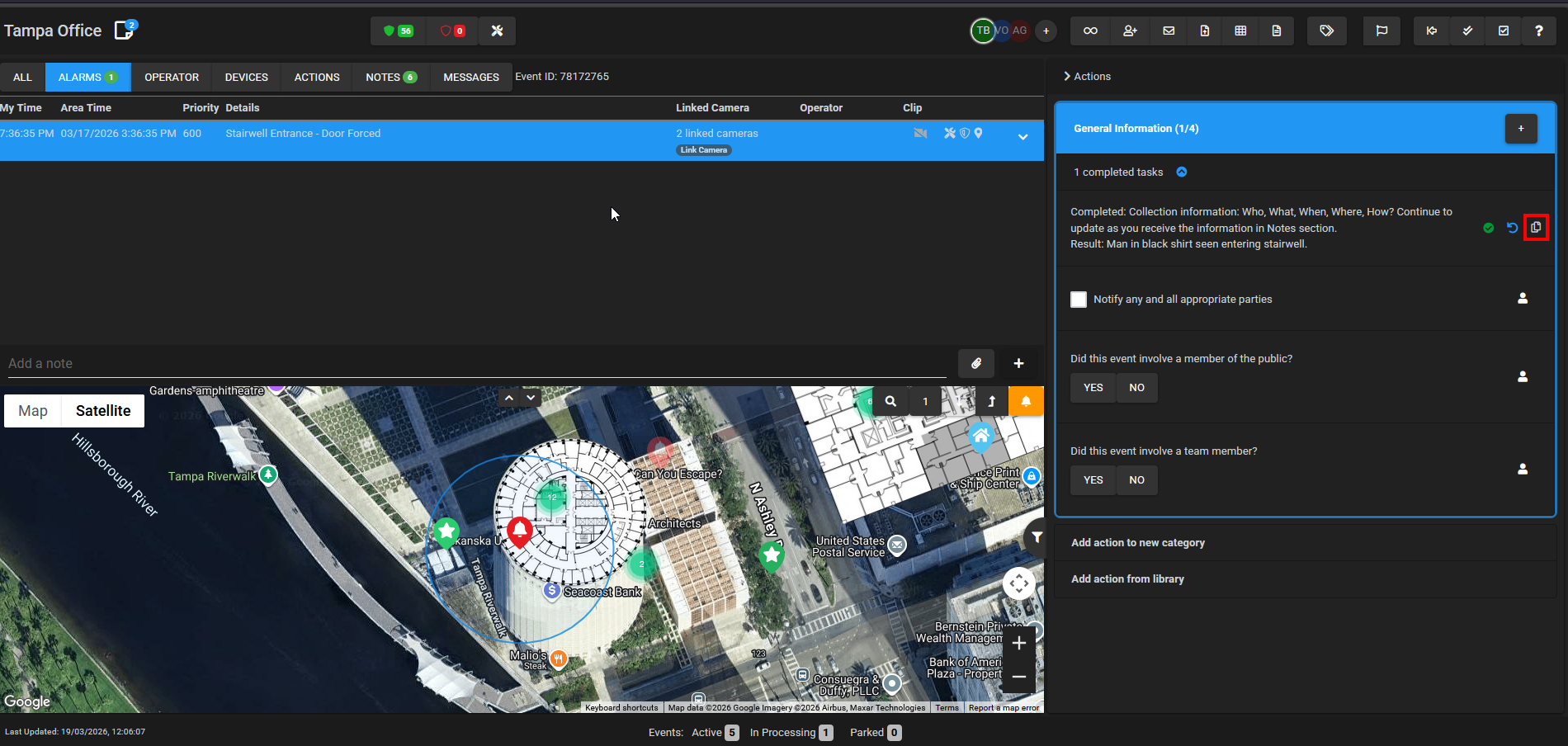1568x746 pixels.
Task: Click the orange alarm bell button on the map
Action: tap(1026, 401)
